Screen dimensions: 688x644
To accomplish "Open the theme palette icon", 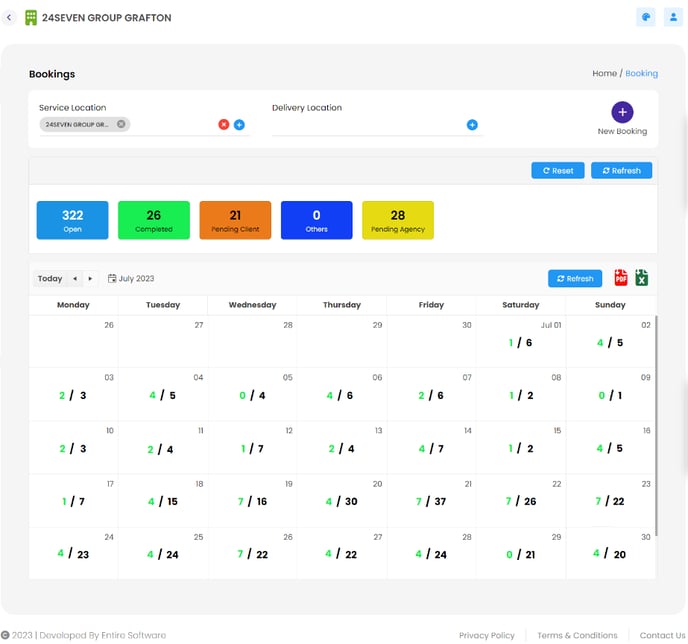I will point(645,17).
